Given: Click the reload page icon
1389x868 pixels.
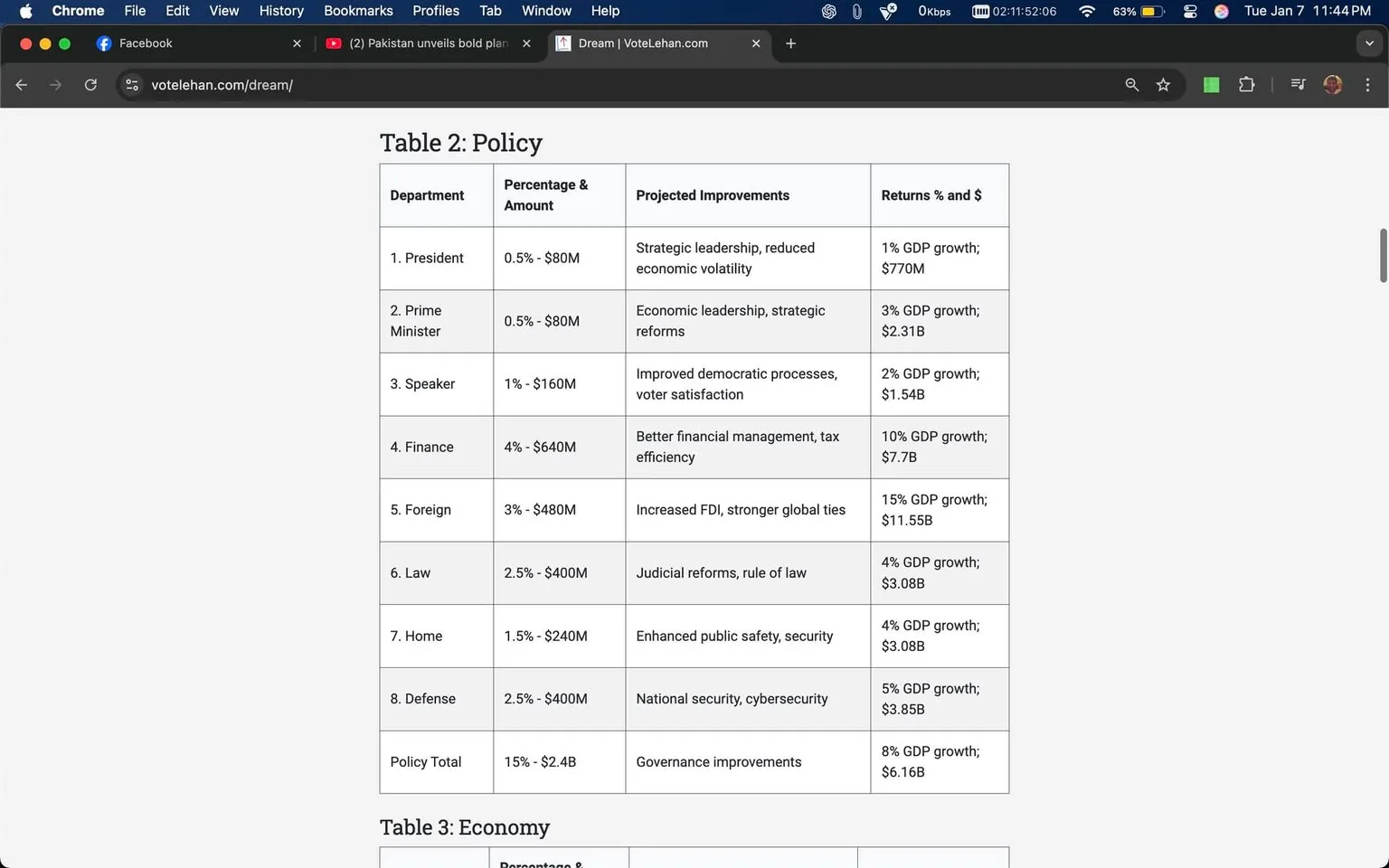Looking at the screenshot, I should pyautogui.click(x=90, y=84).
